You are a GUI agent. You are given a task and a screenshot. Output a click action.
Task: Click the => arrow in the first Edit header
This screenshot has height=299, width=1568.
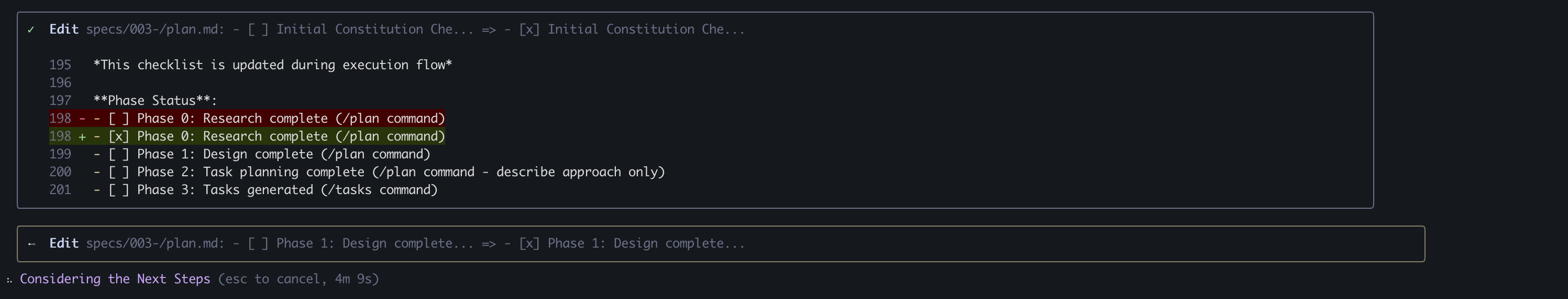click(x=489, y=30)
